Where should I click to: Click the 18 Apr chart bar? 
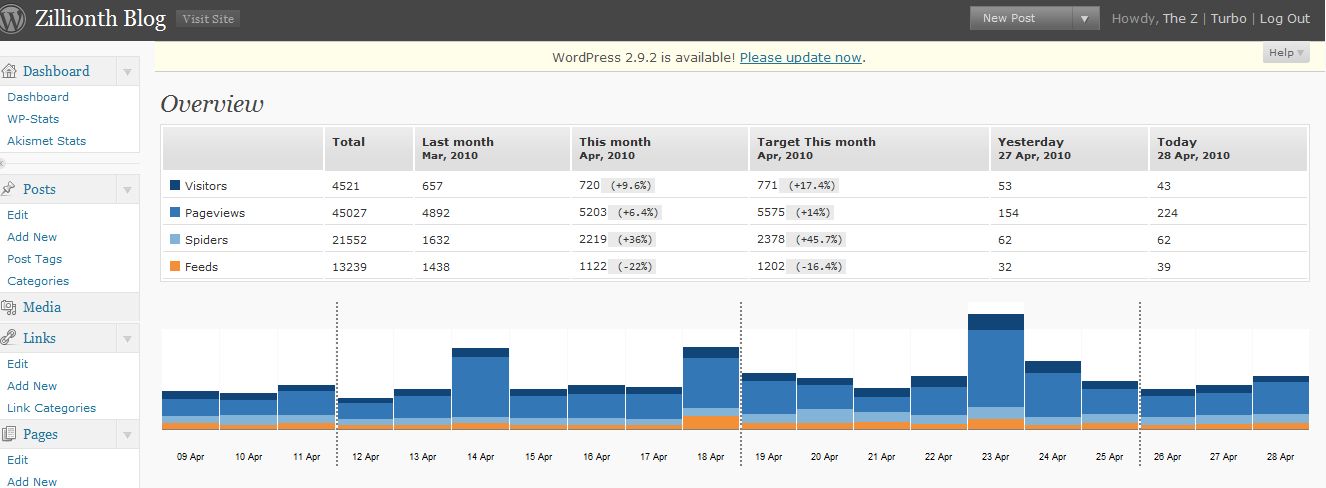(x=711, y=388)
